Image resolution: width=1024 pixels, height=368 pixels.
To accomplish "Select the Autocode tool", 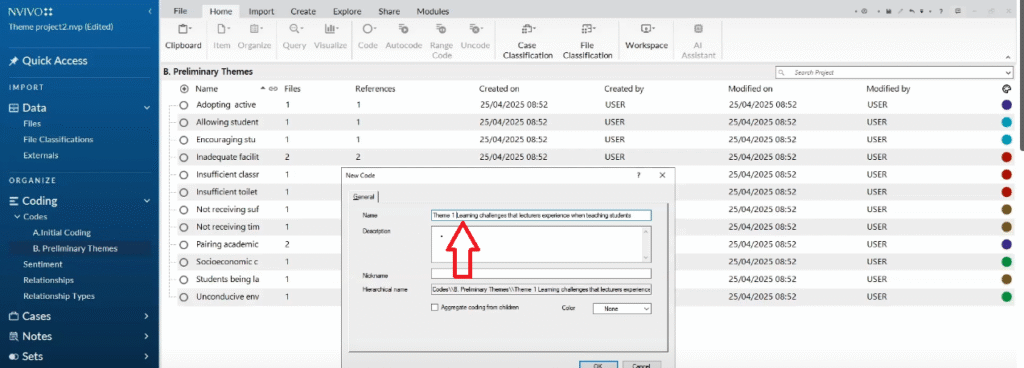I will [404, 37].
